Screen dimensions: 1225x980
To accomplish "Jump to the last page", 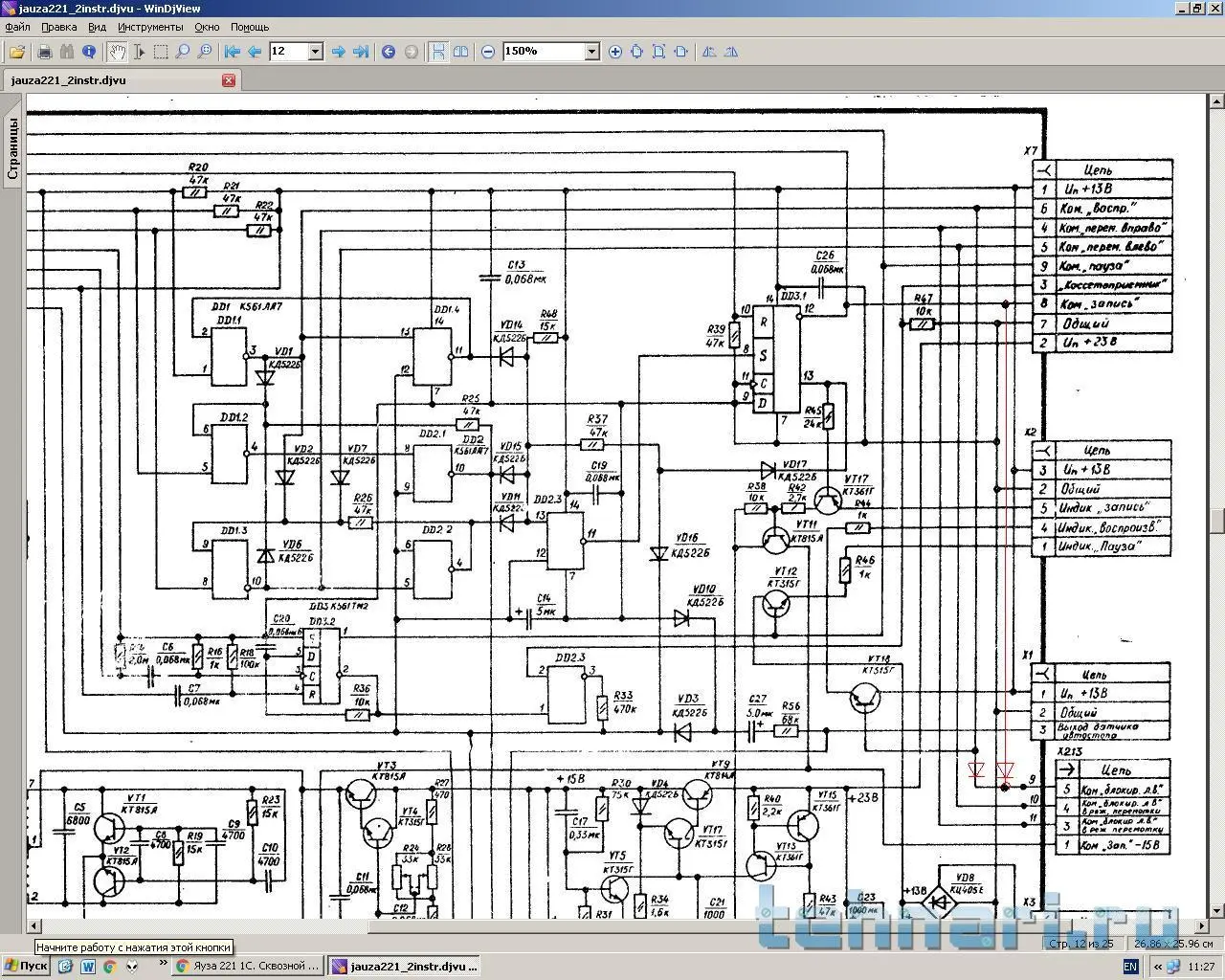I will tap(361, 52).
